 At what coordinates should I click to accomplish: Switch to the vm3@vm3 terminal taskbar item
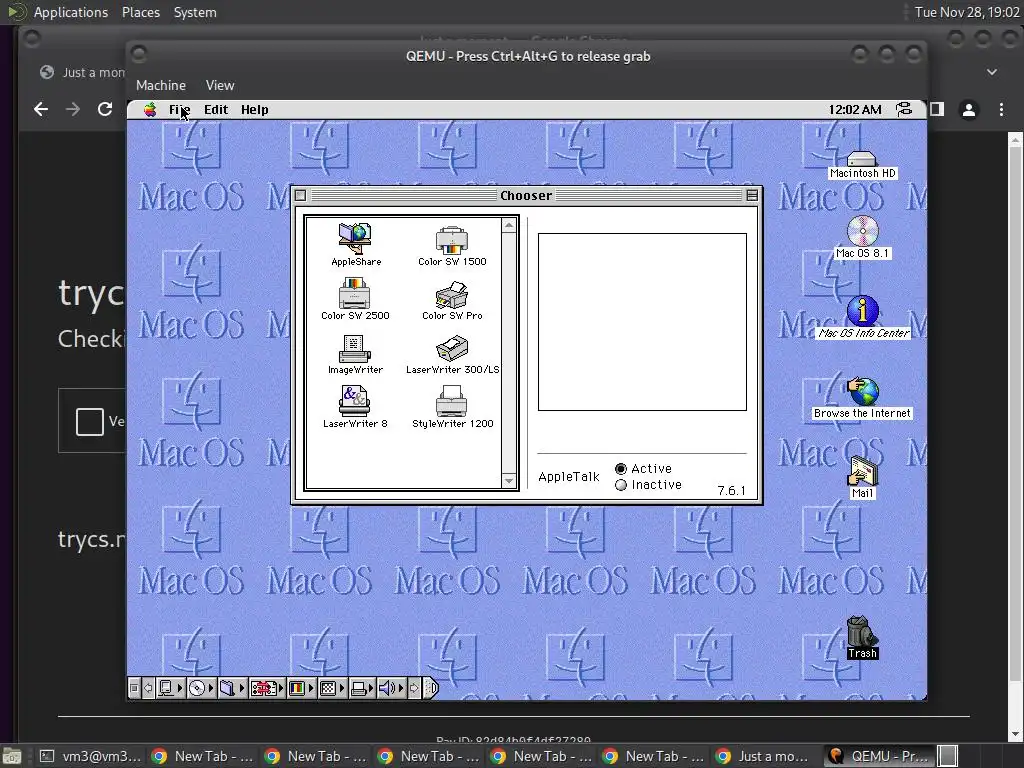point(90,756)
